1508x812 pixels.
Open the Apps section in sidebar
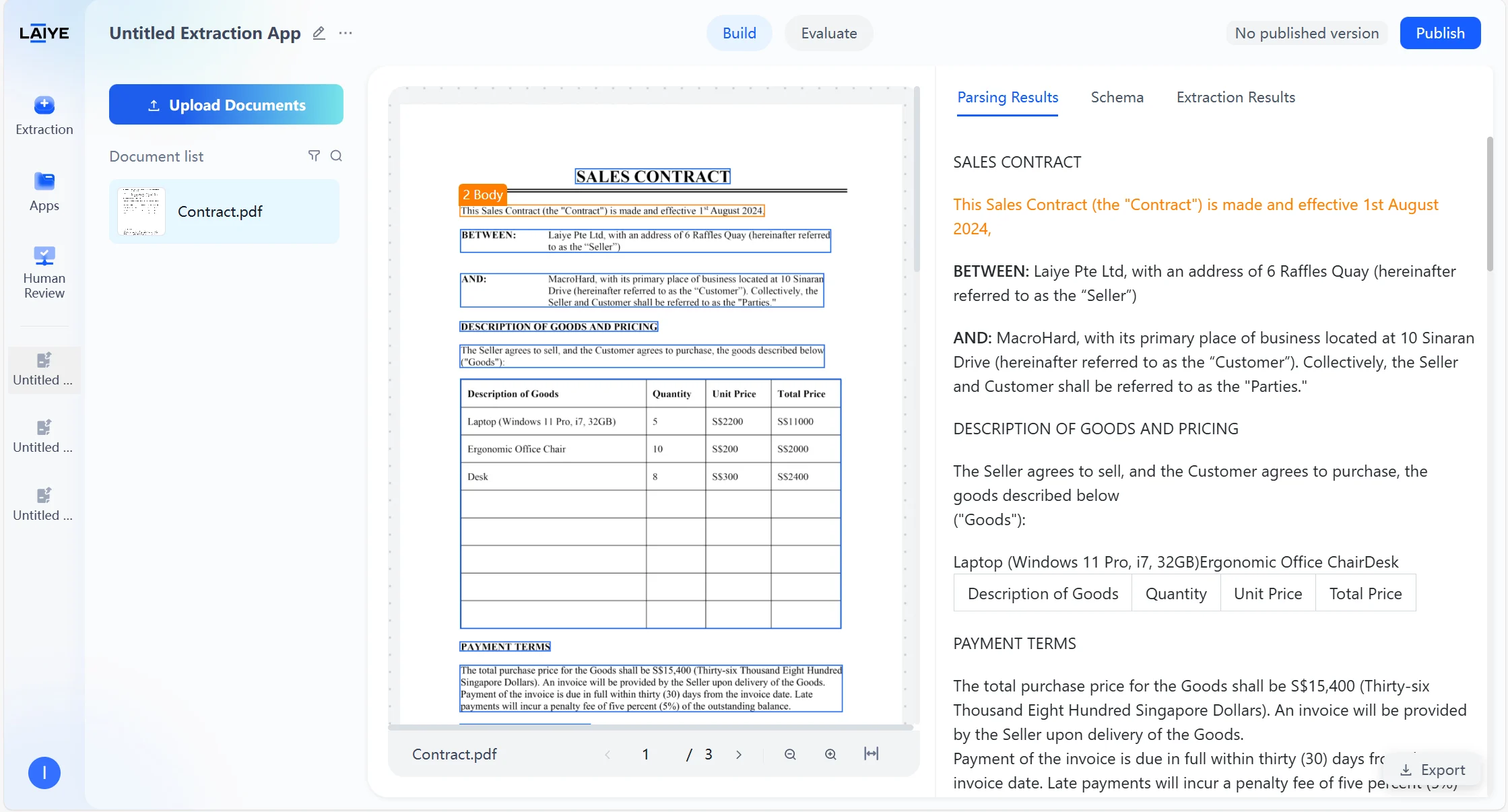[x=44, y=192]
